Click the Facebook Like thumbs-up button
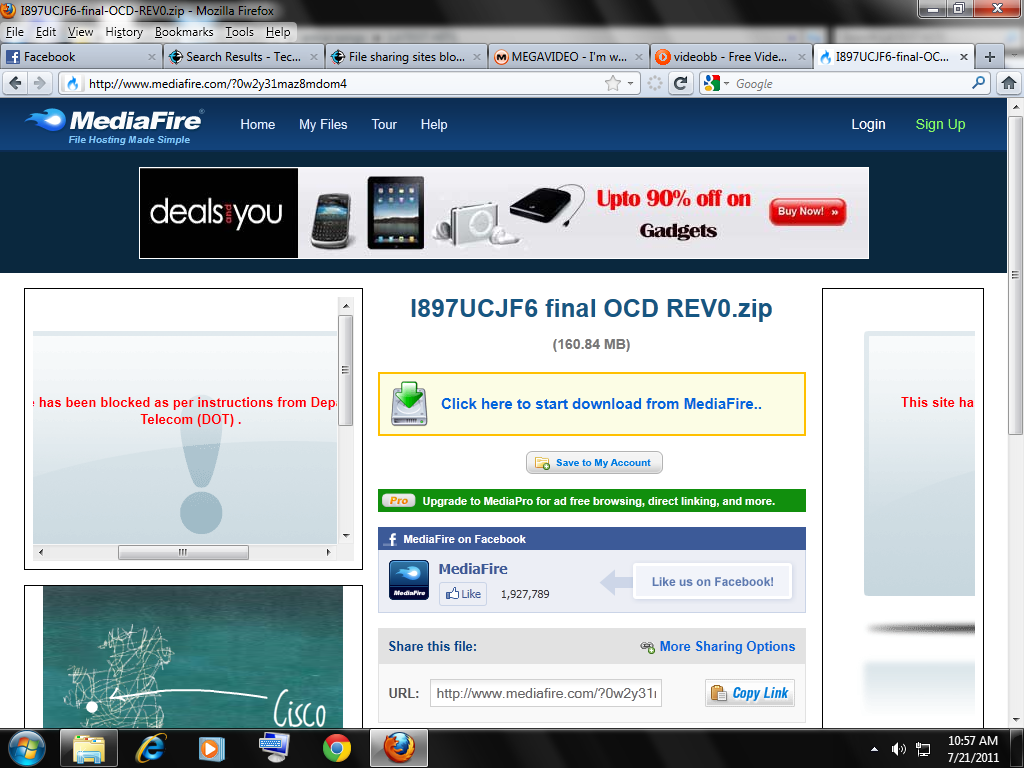Viewport: 1024px width, 768px height. (x=463, y=594)
